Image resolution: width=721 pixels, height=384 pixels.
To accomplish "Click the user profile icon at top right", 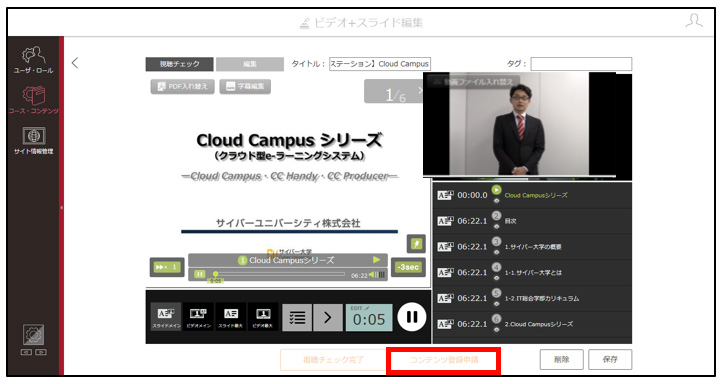I will click(x=694, y=21).
